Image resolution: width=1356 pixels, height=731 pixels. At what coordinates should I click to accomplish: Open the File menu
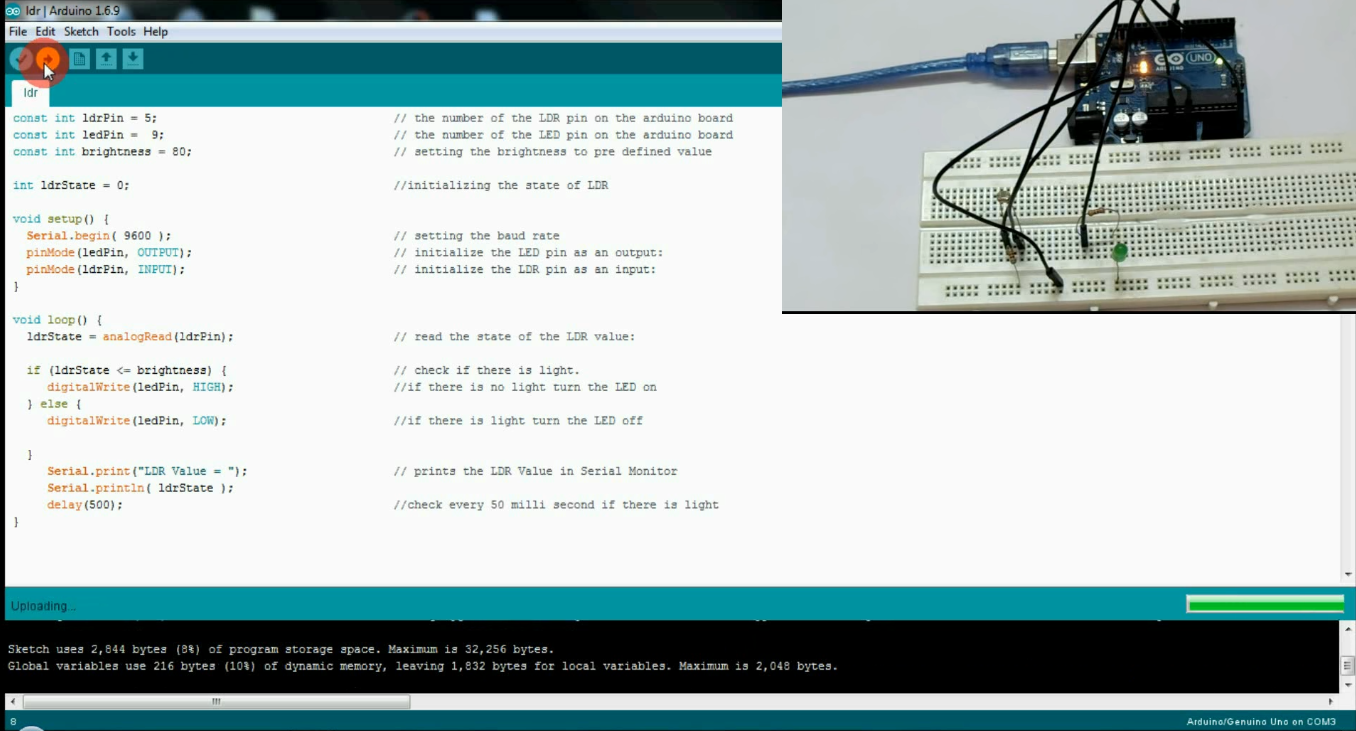(x=16, y=31)
